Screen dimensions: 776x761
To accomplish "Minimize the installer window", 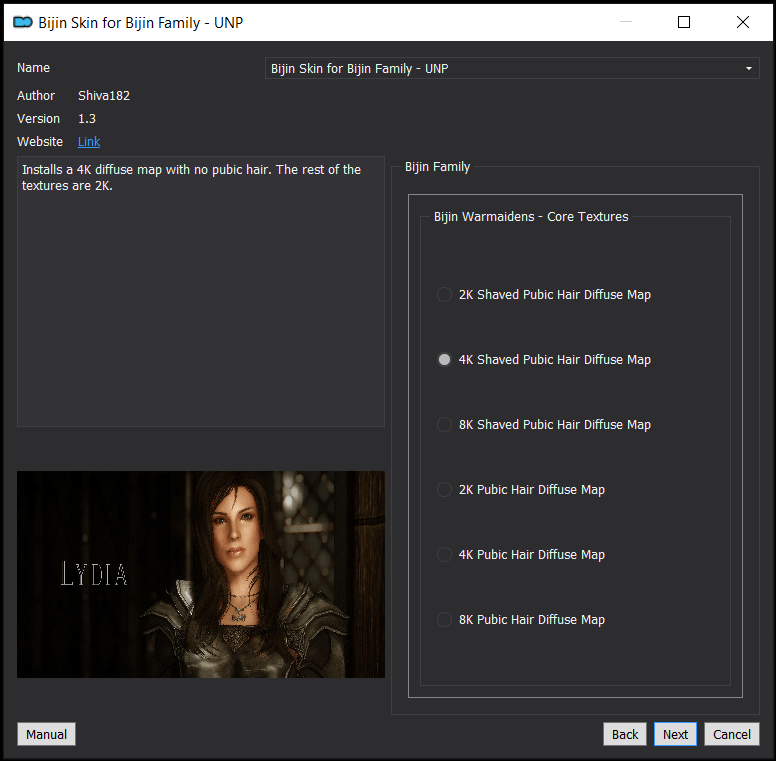I will 626,22.
